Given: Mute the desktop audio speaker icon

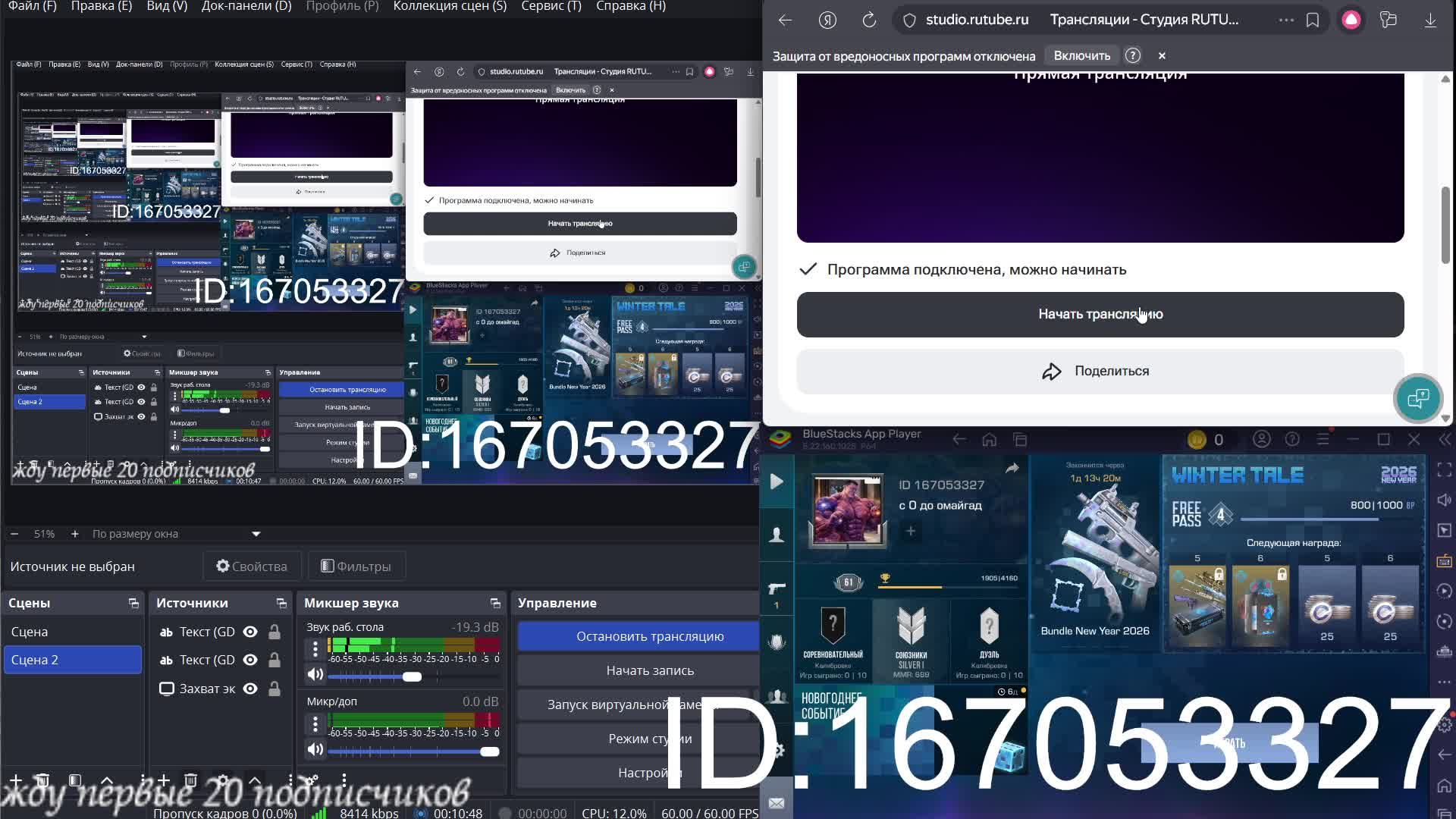Looking at the screenshot, I should pyautogui.click(x=315, y=675).
